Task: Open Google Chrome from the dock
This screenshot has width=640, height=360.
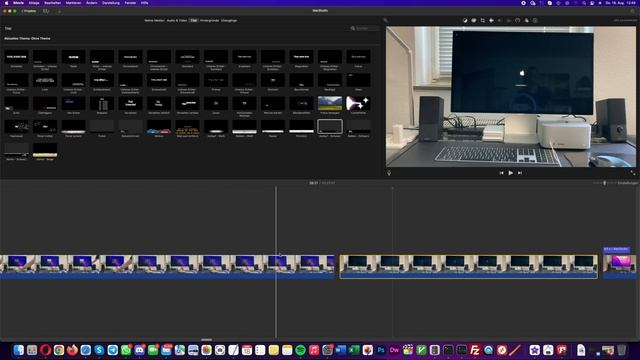Action: pos(59,350)
